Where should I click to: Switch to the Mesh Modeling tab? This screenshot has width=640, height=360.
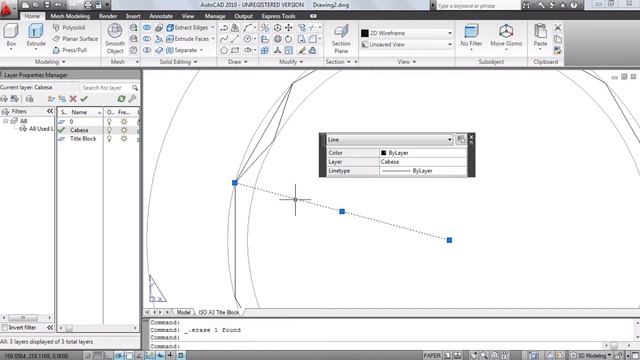click(70, 16)
